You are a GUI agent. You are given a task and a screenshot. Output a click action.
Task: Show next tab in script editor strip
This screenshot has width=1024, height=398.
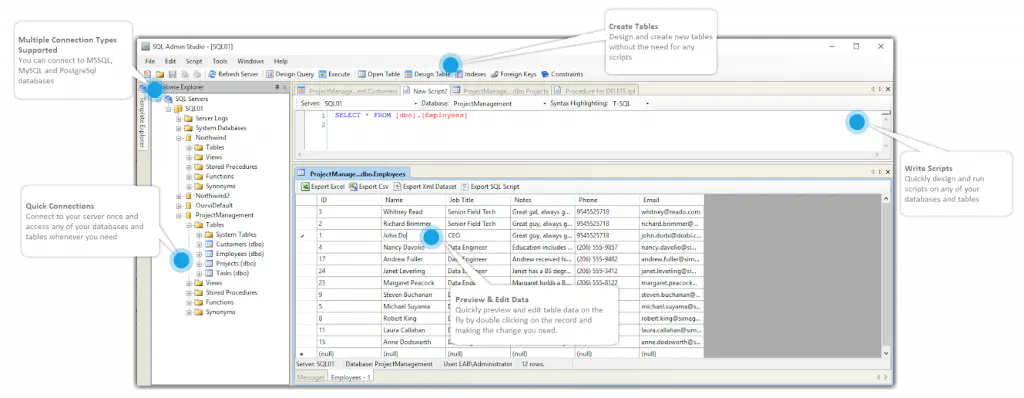click(880, 90)
